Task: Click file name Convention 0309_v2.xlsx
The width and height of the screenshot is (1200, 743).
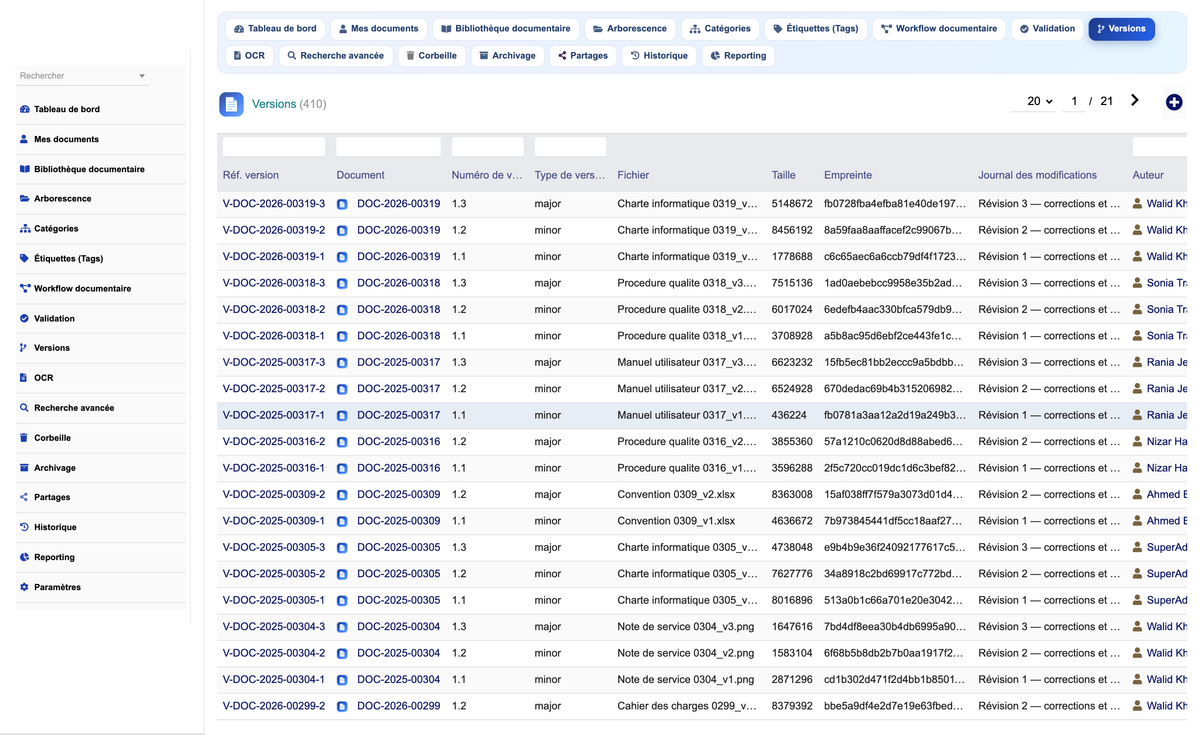Action: [x=676, y=495]
